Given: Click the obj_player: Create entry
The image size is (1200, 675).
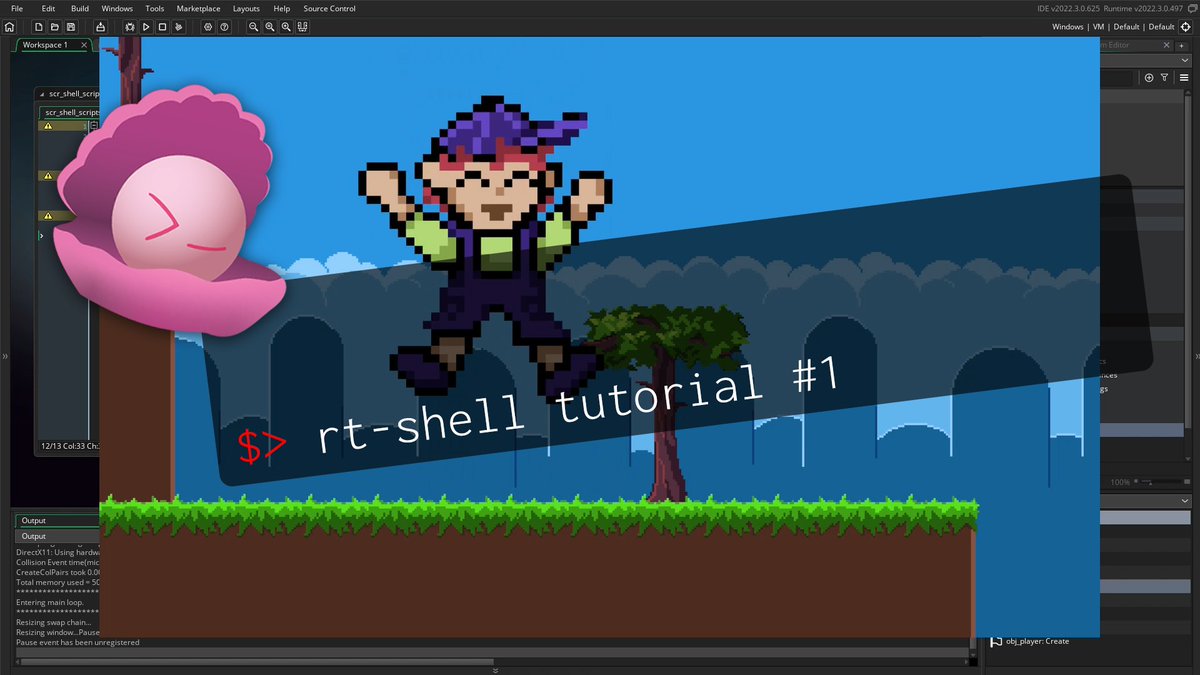Looking at the screenshot, I should 1036,641.
